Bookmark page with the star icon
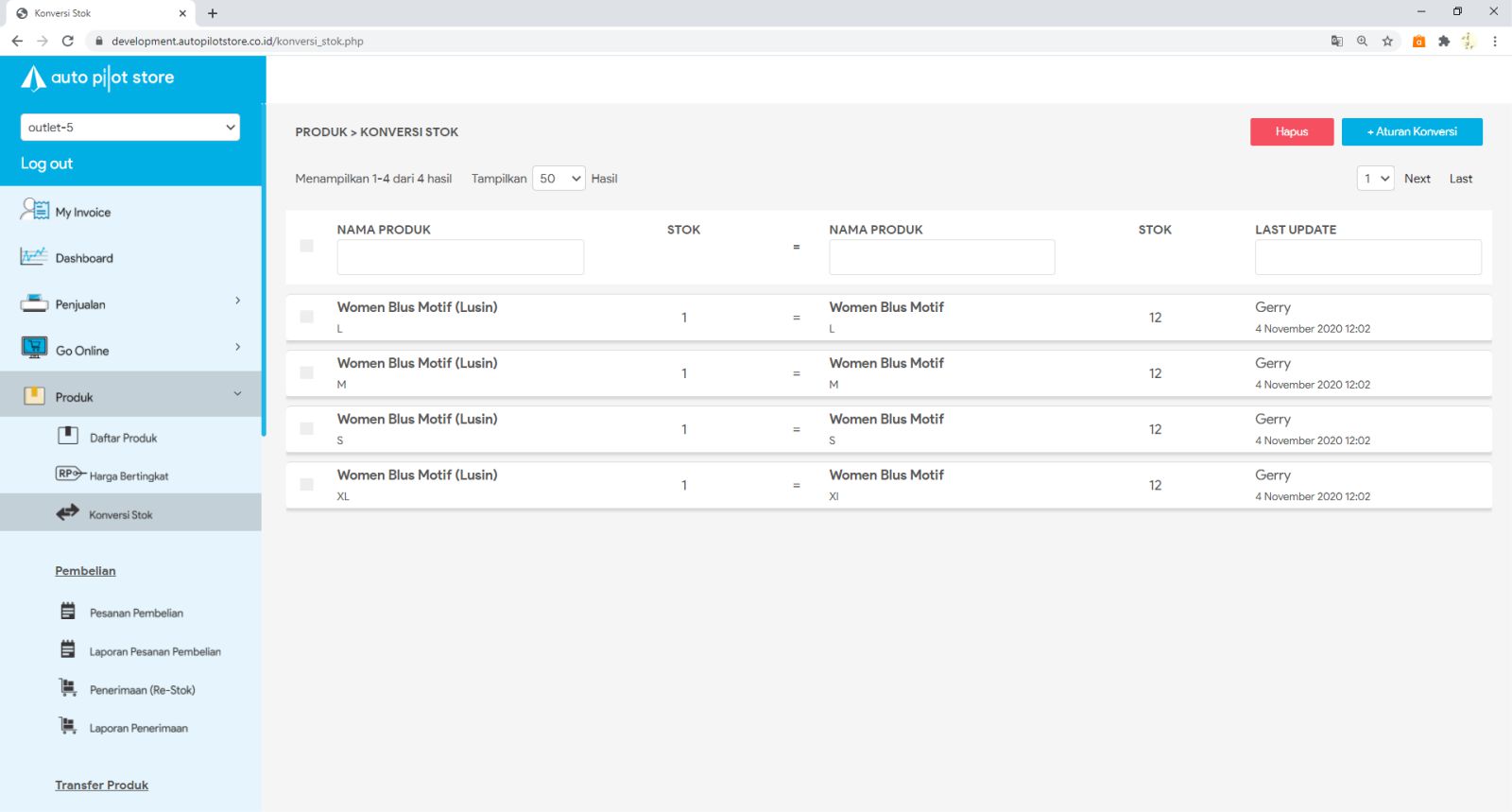This screenshot has width=1512, height=812. [1387, 41]
